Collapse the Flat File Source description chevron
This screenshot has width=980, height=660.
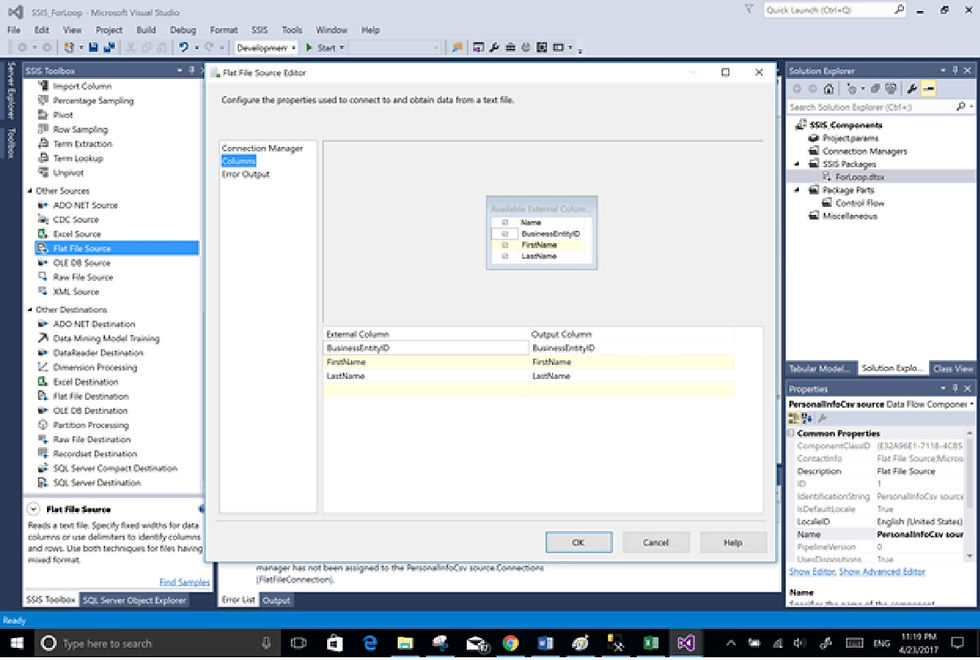(x=34, y=509)
